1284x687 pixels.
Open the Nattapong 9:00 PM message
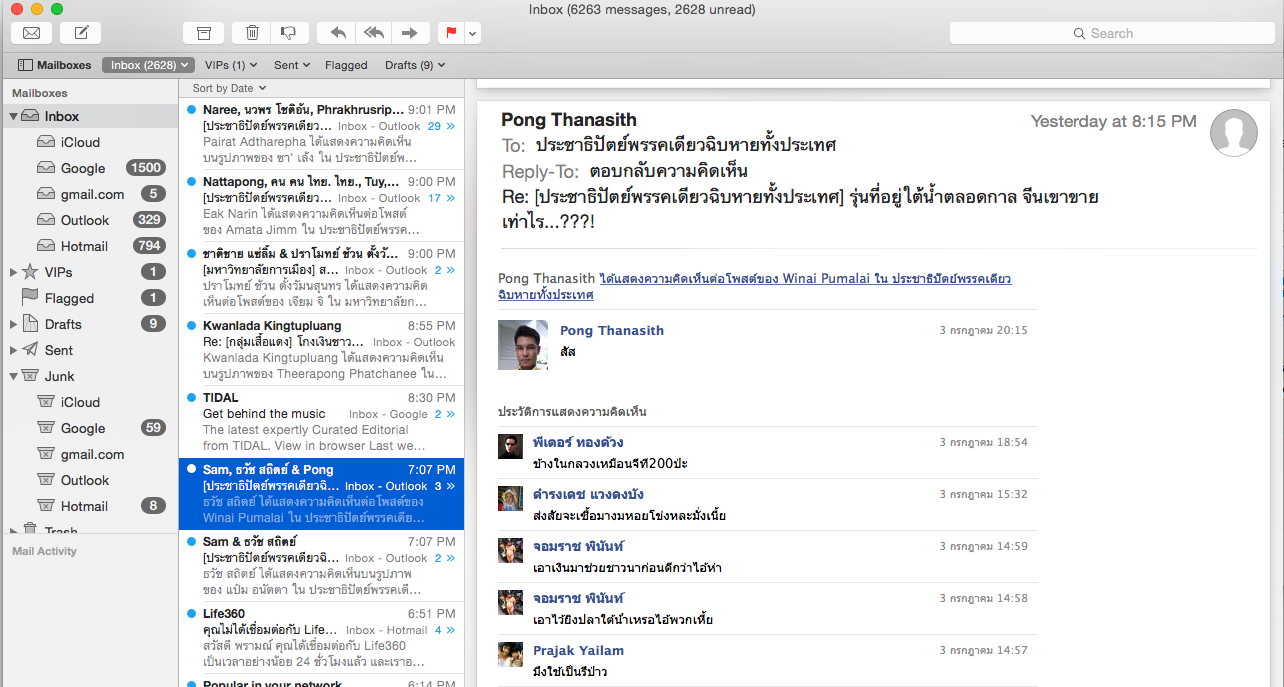click(321, 205)
